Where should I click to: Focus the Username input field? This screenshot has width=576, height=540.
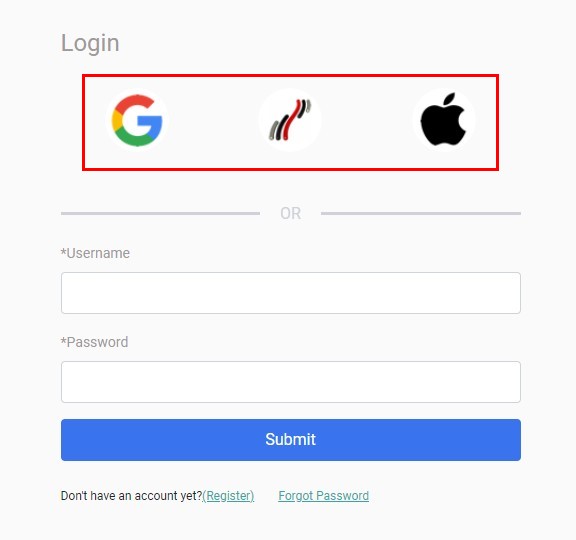[x=291, y=293]
